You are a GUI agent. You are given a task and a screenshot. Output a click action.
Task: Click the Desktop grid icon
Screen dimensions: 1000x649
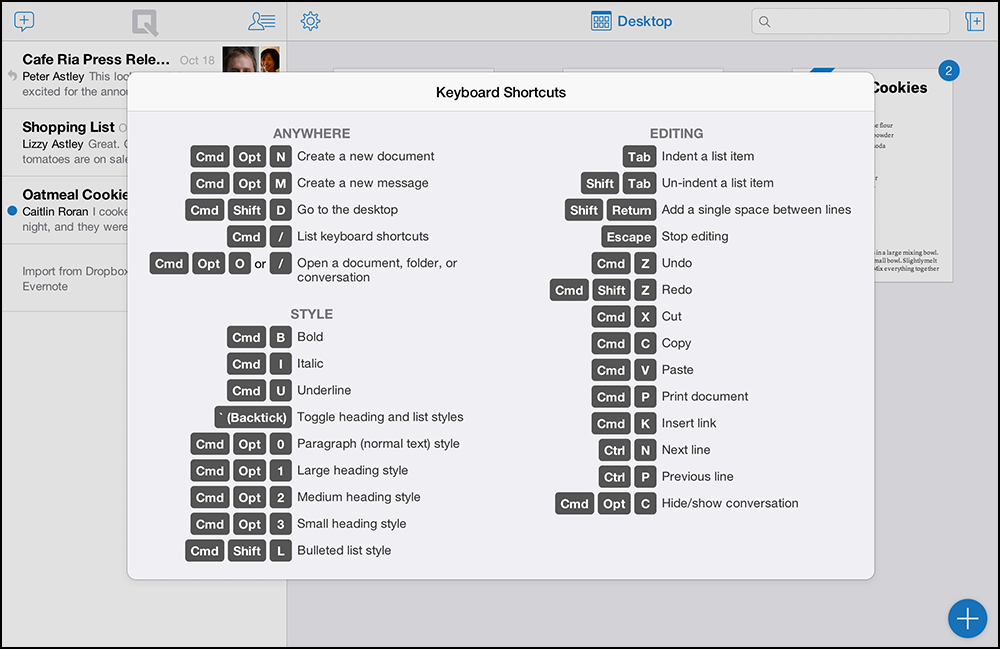pyautogui.click(x=600, y=20)
